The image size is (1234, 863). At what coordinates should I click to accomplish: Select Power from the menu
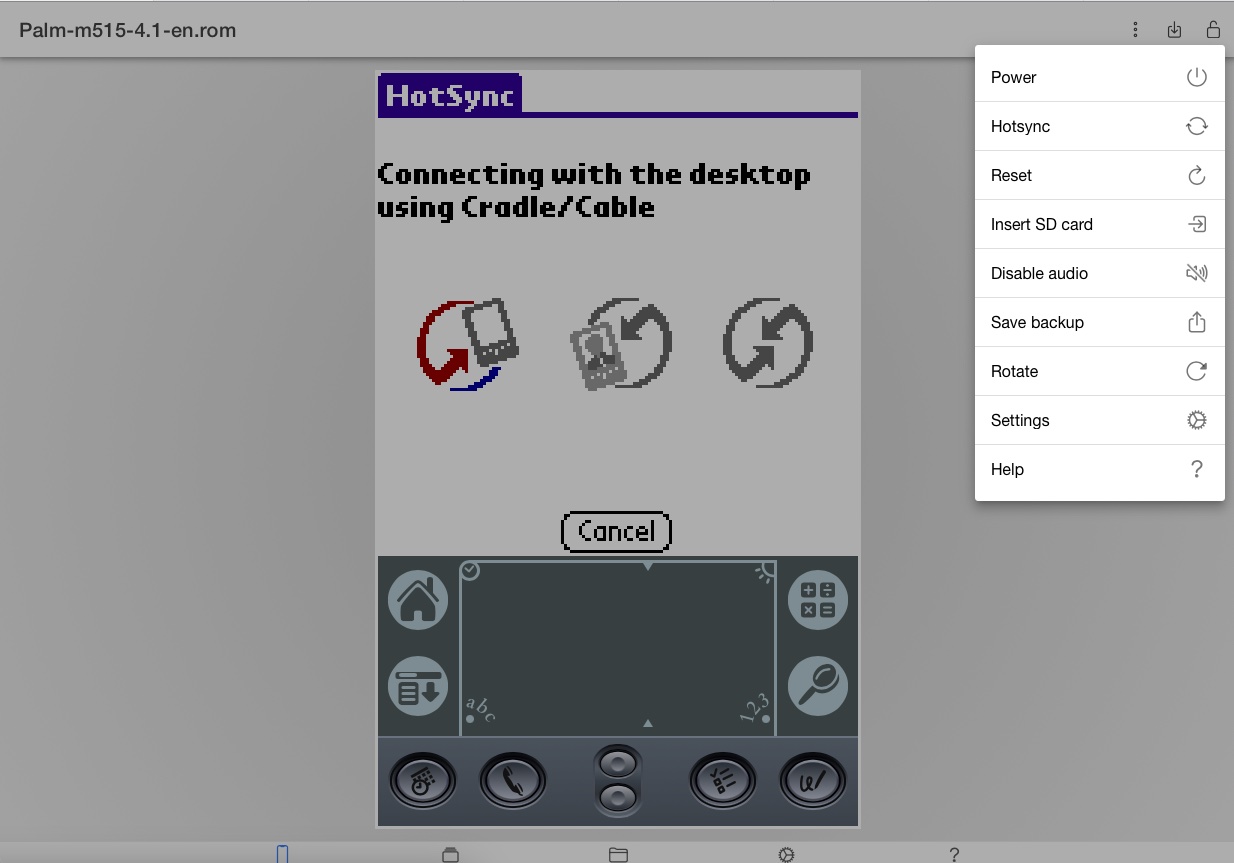1099,78
